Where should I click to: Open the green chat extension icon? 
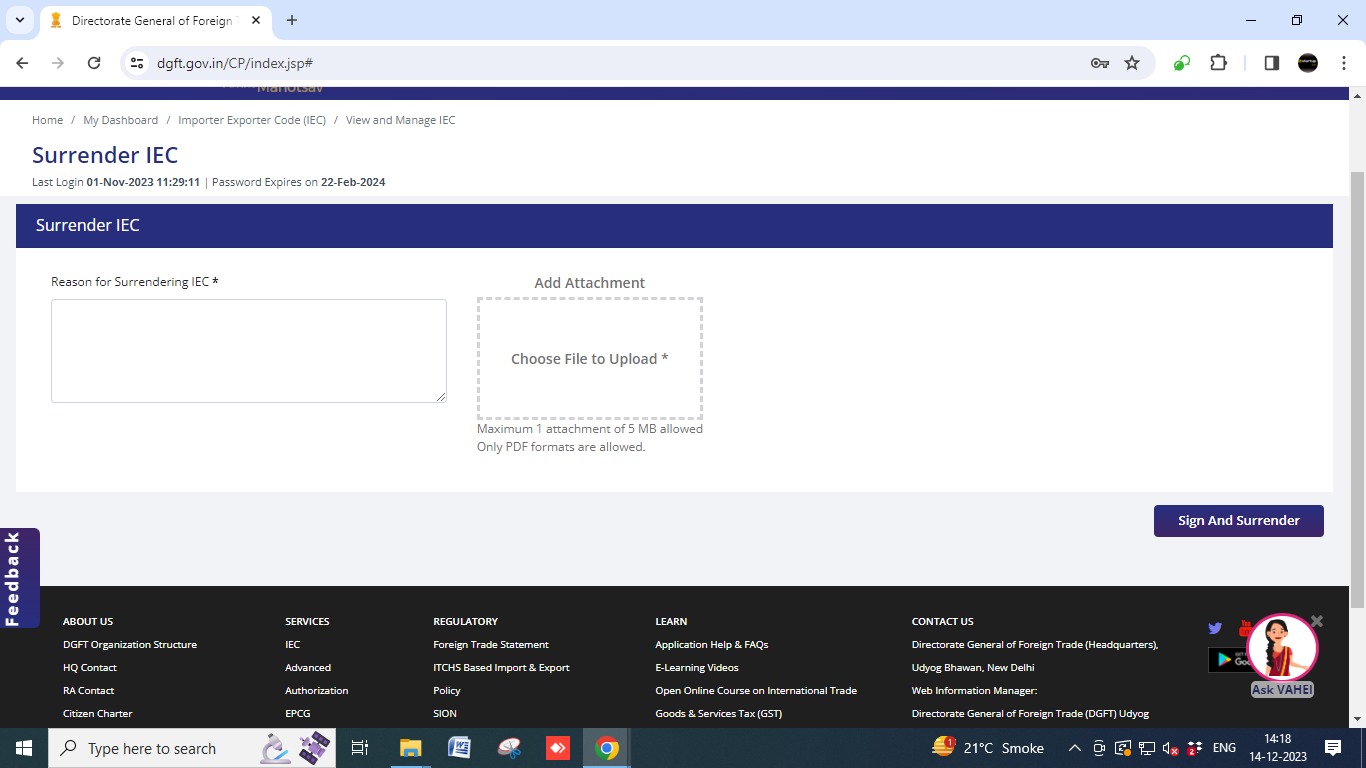[x=1182, y=63]
